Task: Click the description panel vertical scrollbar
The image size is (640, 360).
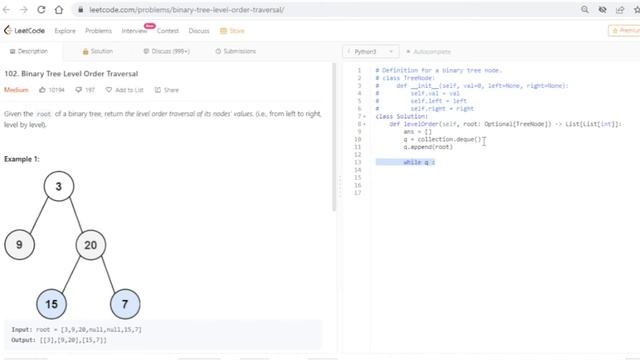Action: click(x=334, y=137)
